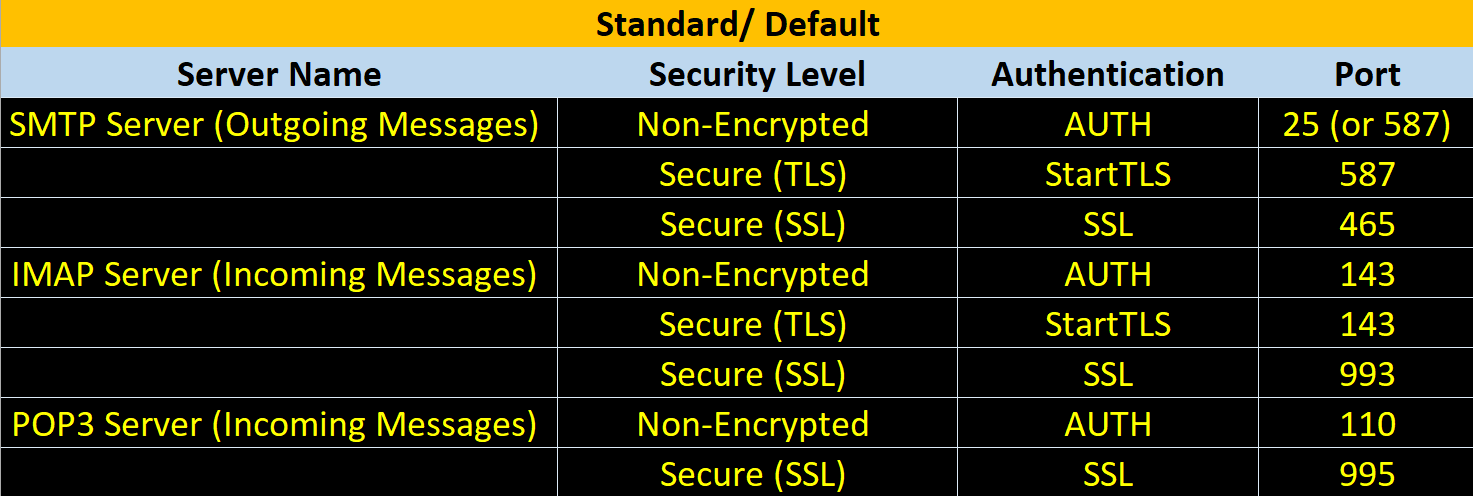Select the 25 (or 587) port cell

tap(1367, 124)
